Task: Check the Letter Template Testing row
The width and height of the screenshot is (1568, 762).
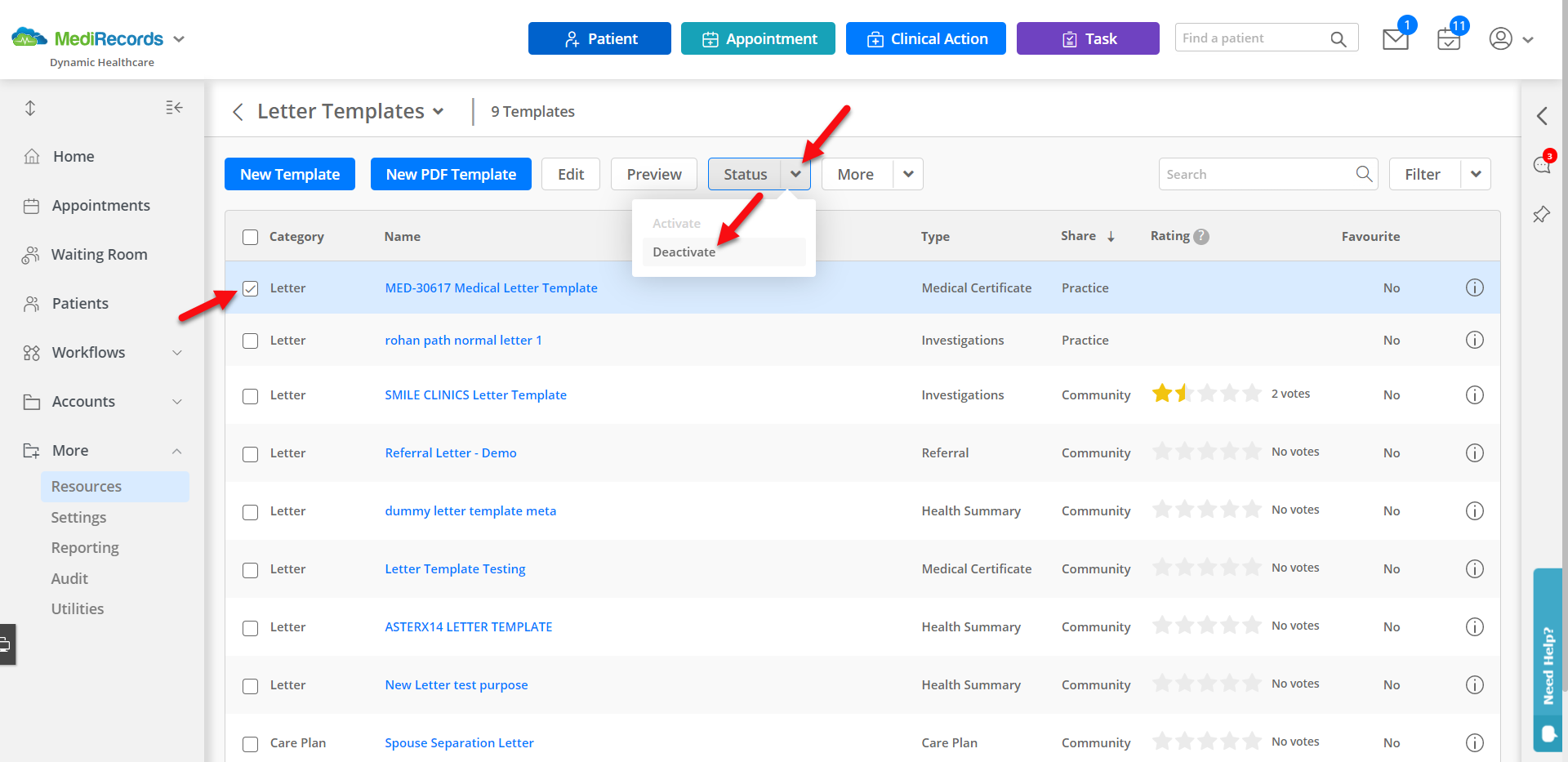Action: (251, 570)
